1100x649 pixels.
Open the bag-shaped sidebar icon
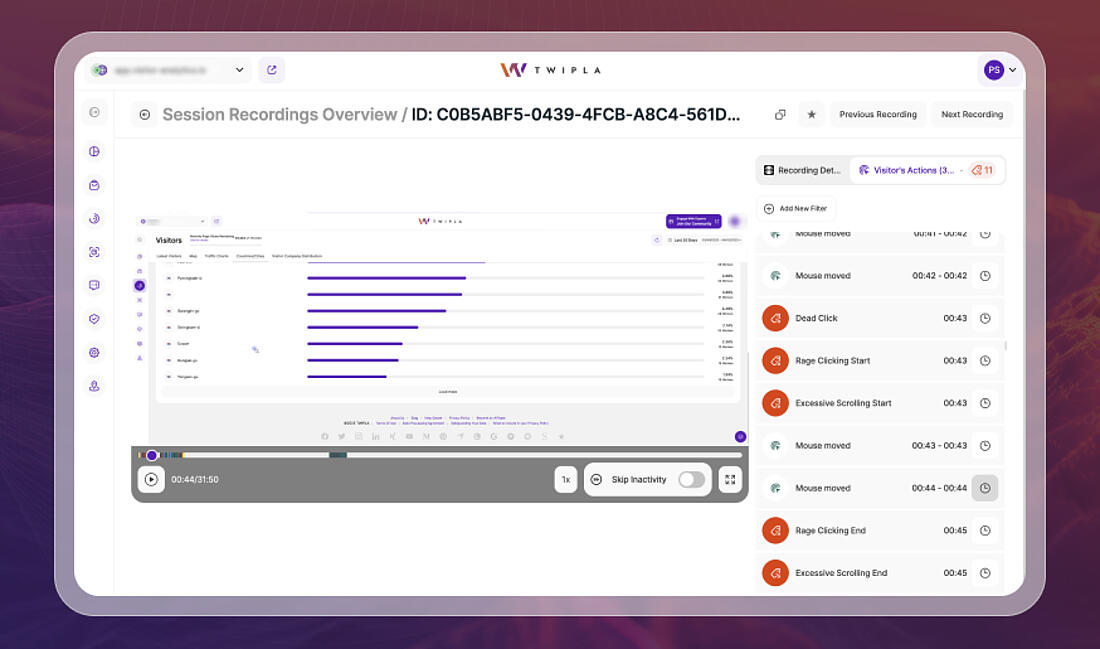coord(95,185)
